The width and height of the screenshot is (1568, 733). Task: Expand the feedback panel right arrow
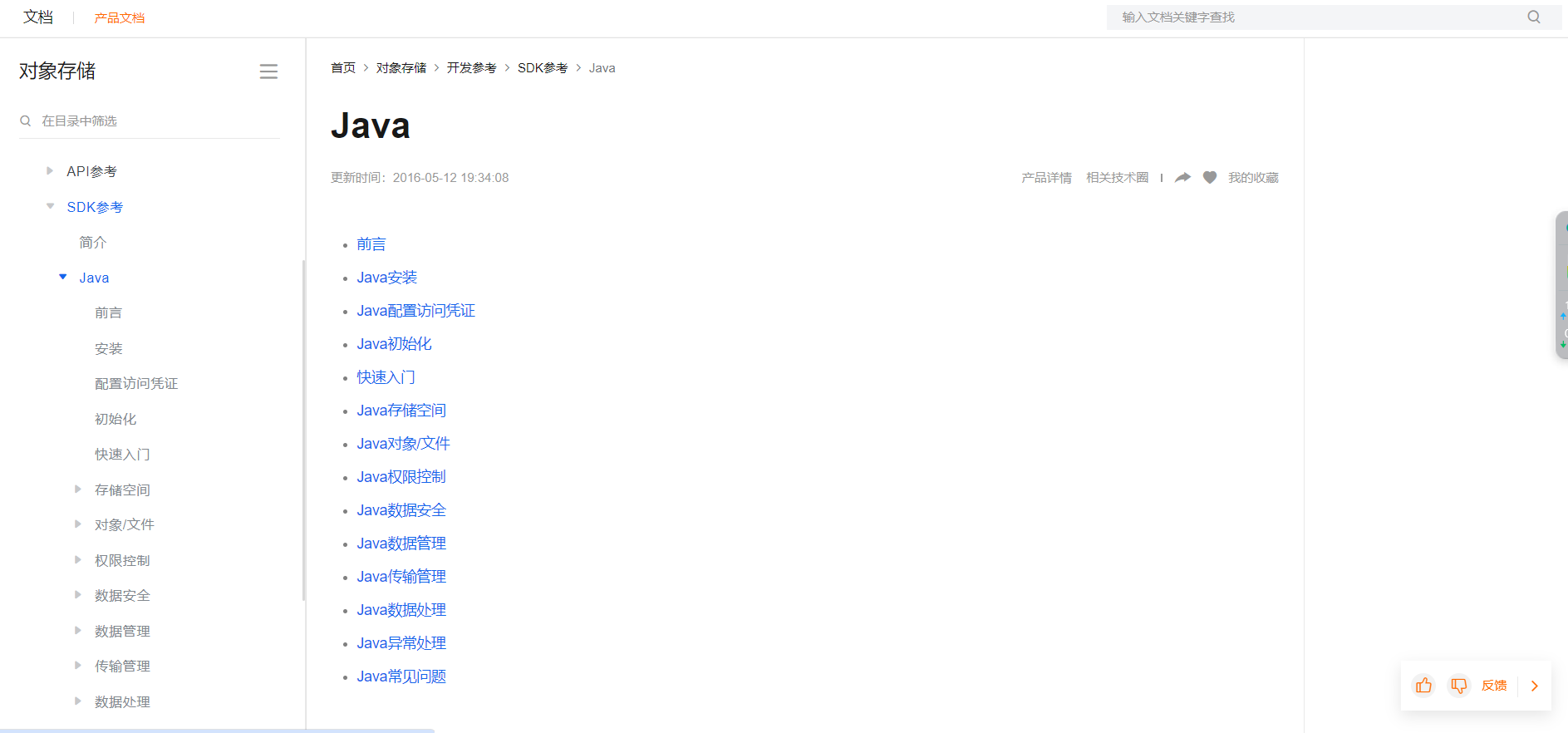point(1535,686)
